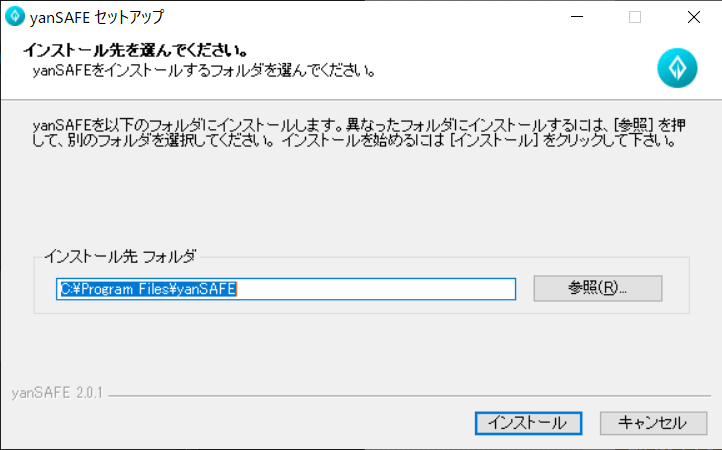Click the separator line beside version text
The width and height of the screenshot is (722, 450).
pos(400,396)
